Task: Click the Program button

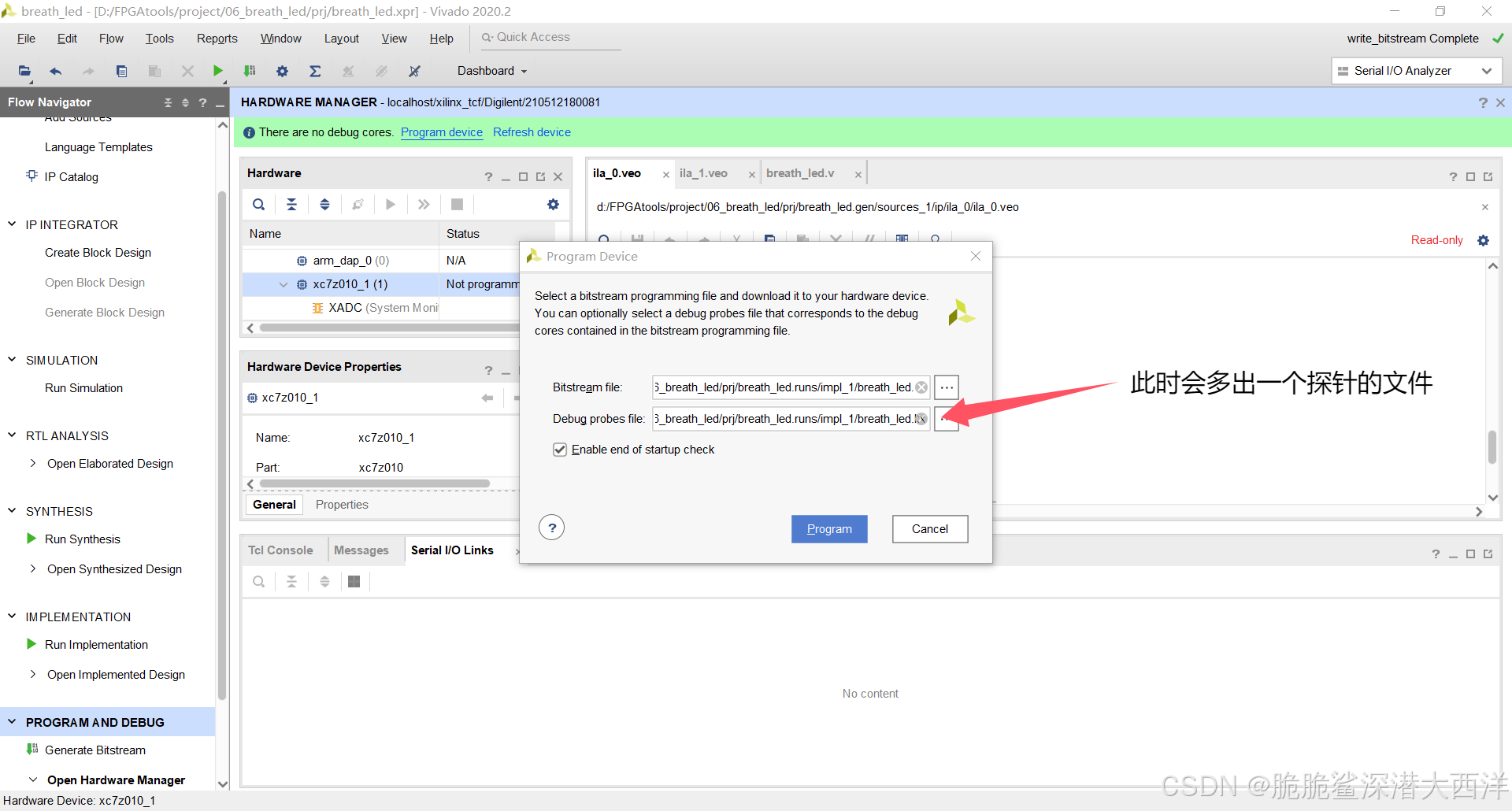Action: point(829,529)
